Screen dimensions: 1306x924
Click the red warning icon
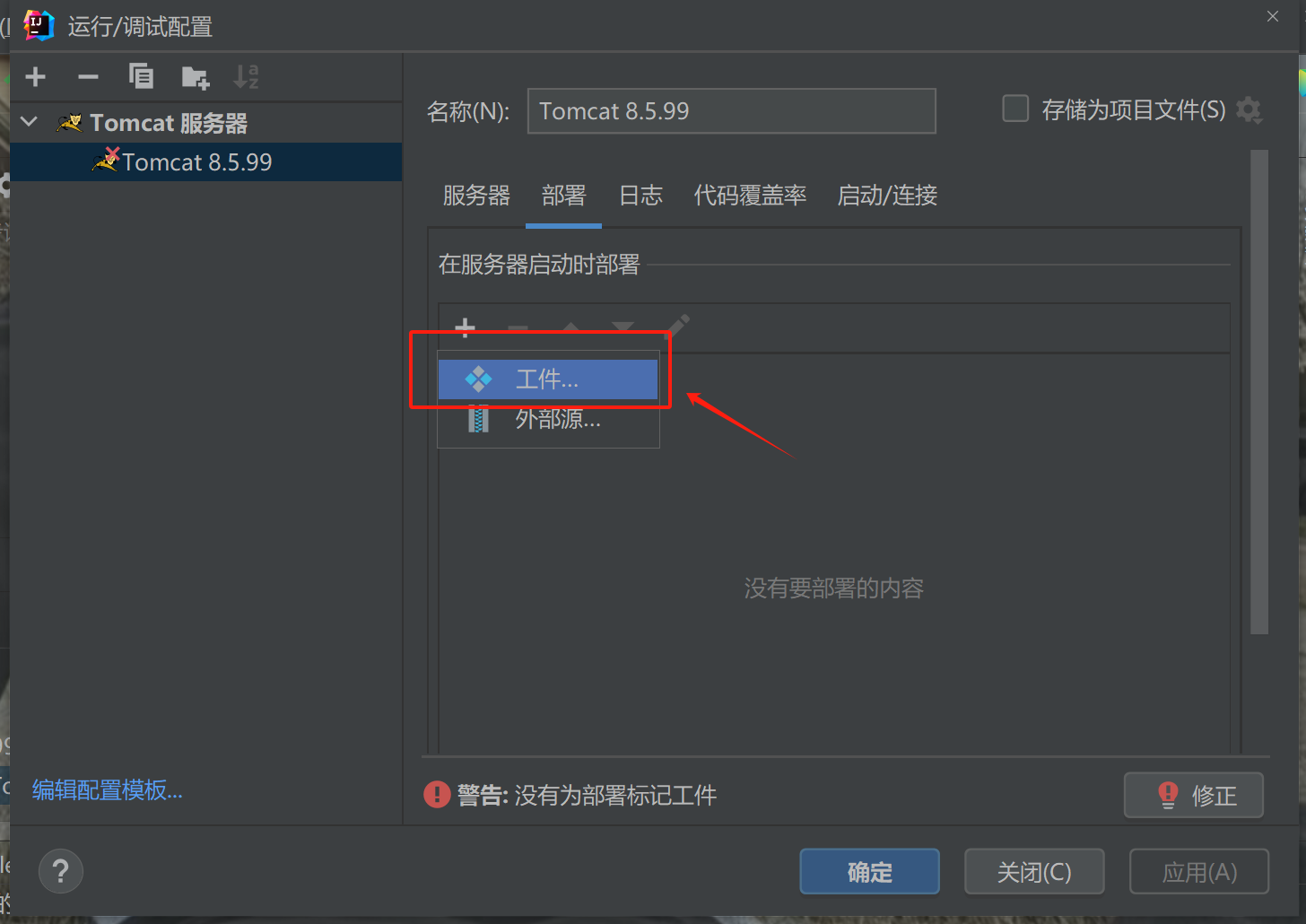click(x=437, y=795)
